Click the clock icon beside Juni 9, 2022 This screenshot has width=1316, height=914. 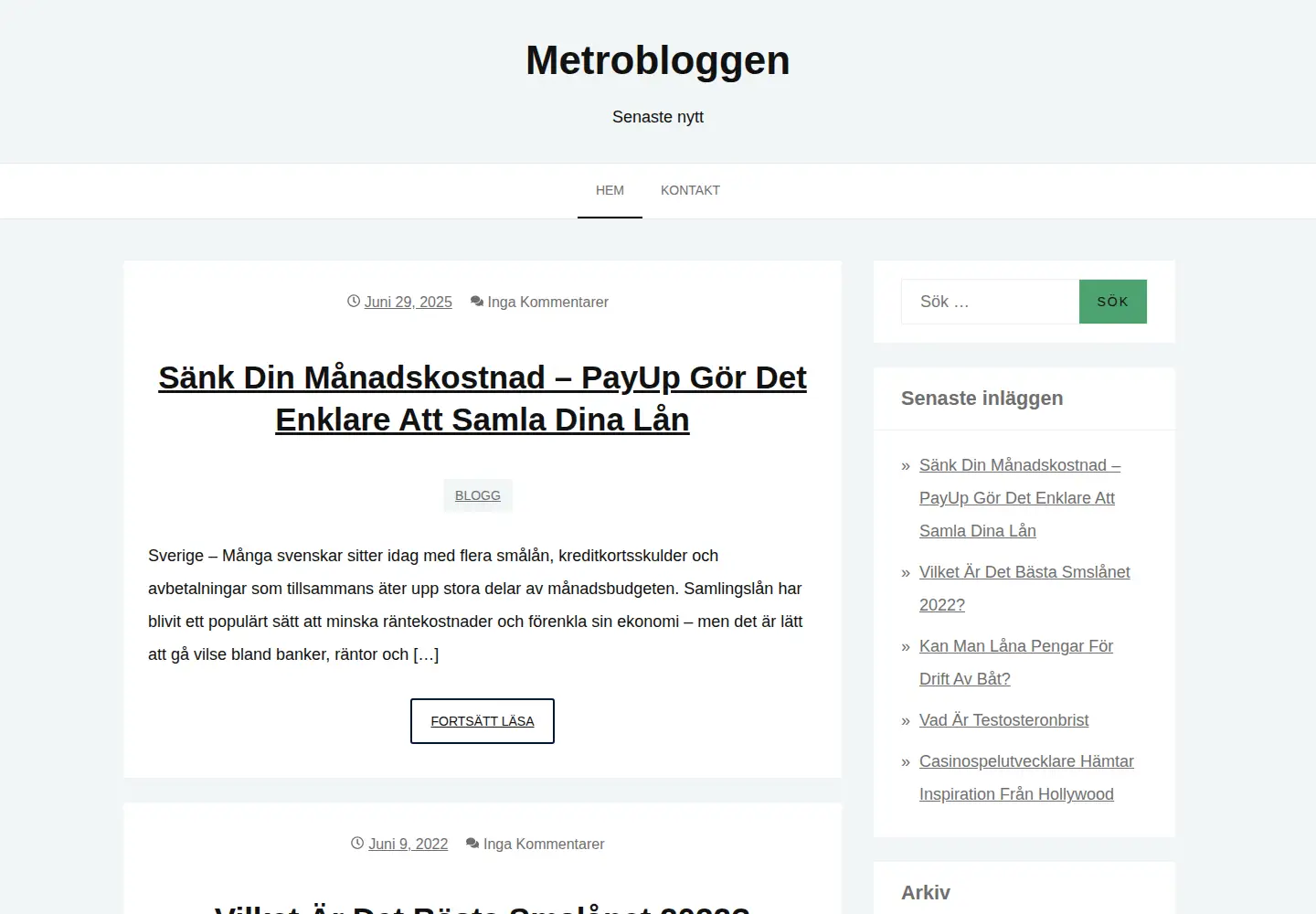click(357, 843)
